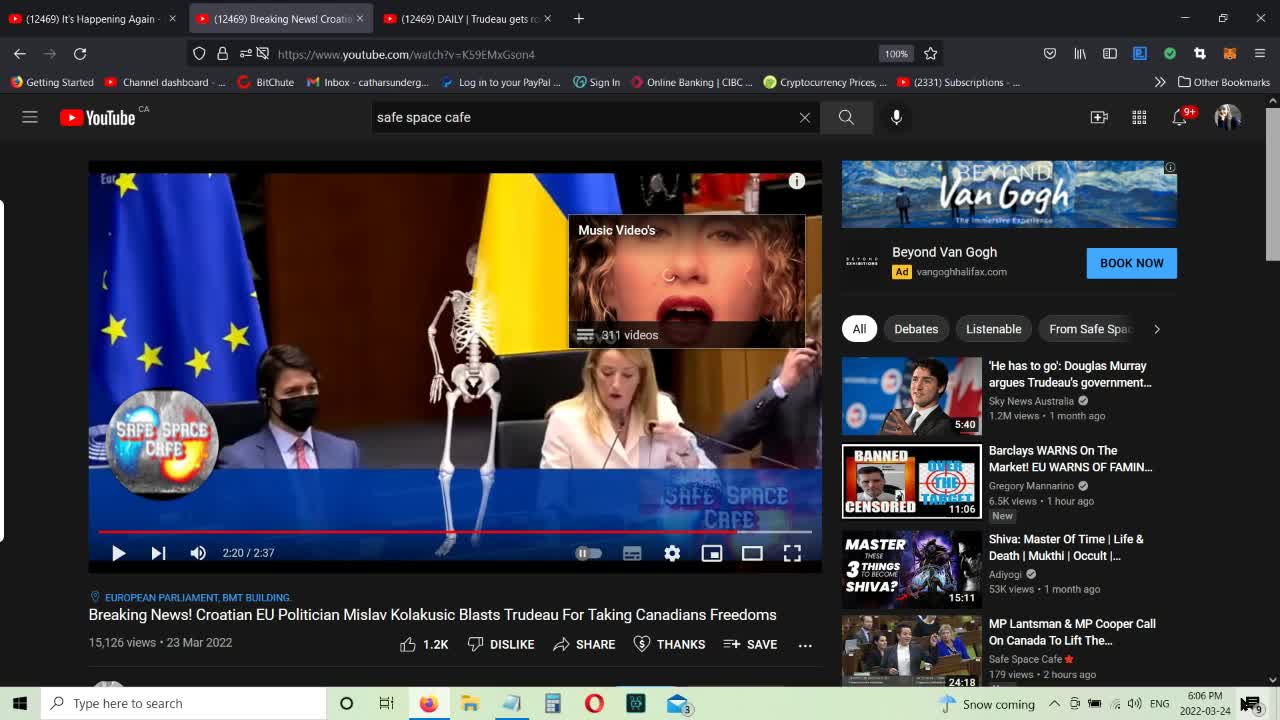Skip to next video
The image size is (1280, 720).
(x=158, y=553)
